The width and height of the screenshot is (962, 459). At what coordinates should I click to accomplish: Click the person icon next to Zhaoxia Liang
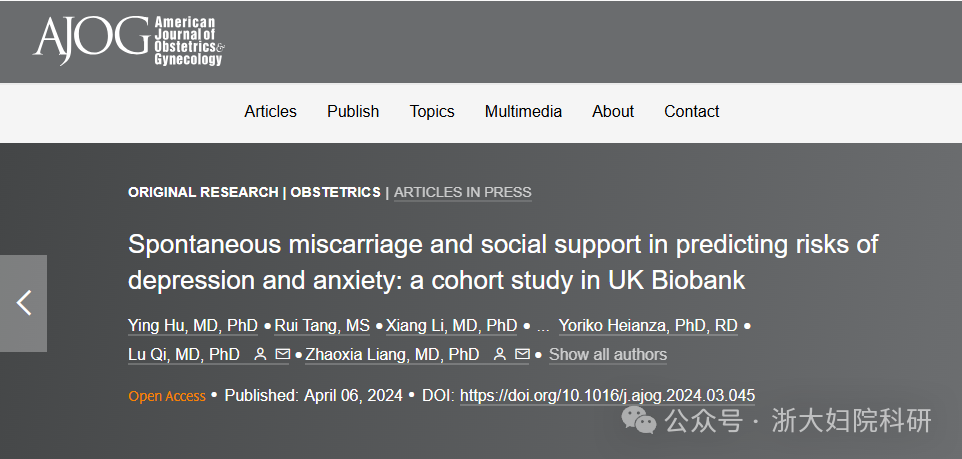coord(500,354)
